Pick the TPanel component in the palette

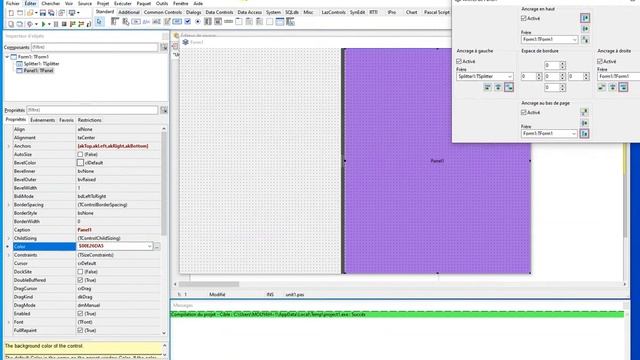[269, 22]
